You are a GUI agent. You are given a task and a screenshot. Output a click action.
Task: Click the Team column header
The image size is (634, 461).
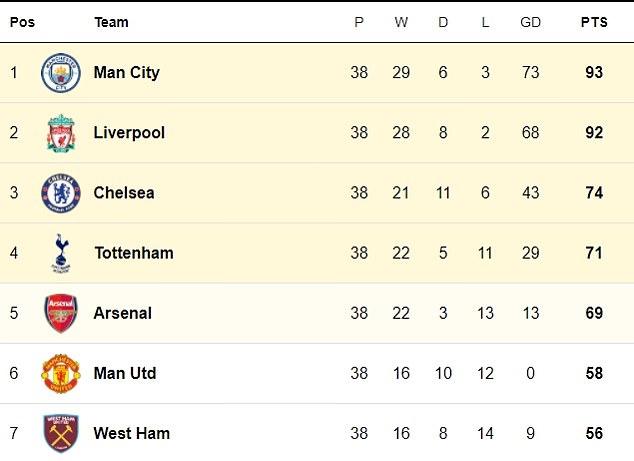pos(111,22)
